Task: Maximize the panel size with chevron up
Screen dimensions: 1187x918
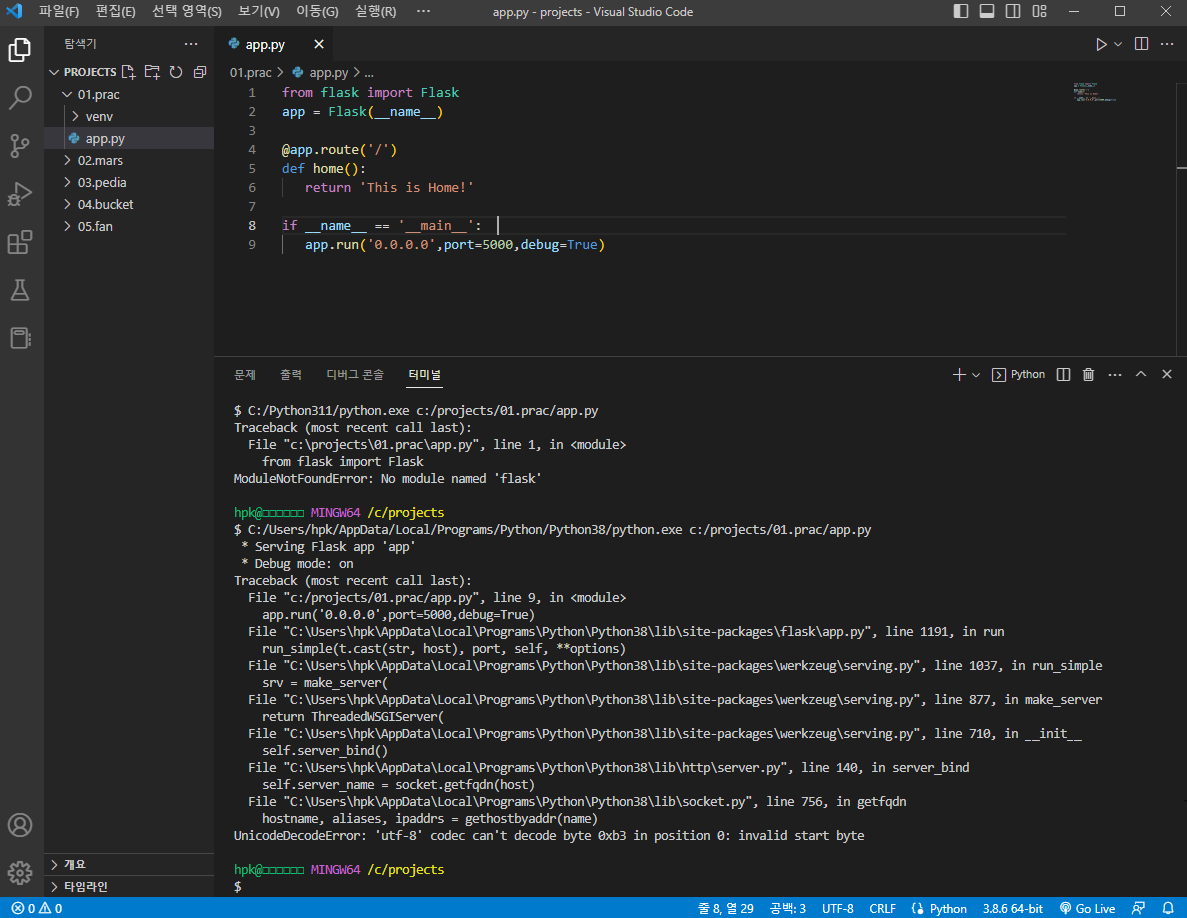Action: 1141,375
